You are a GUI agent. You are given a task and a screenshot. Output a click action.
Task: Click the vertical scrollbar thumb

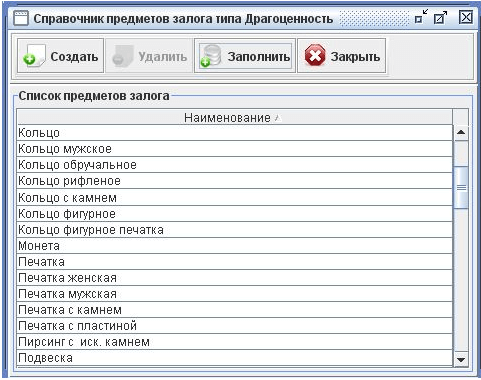tap(461, 188)
